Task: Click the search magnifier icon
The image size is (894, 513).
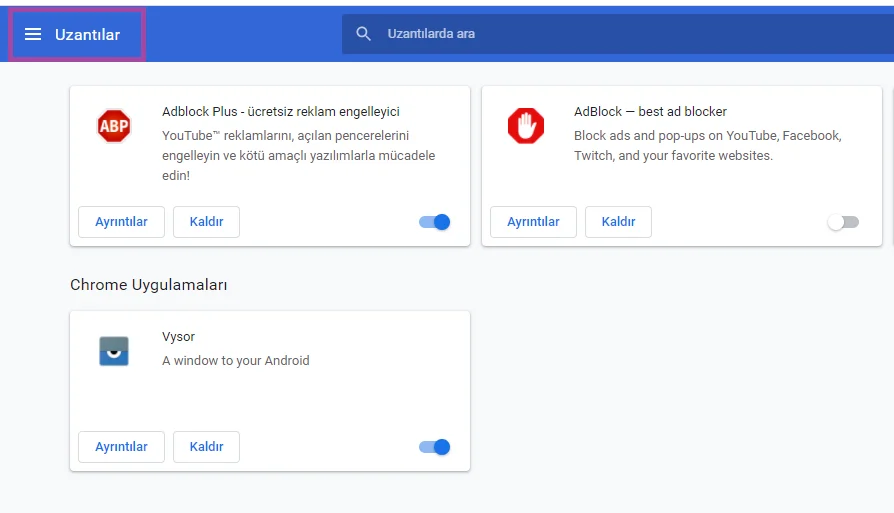Action: point(364,34)
